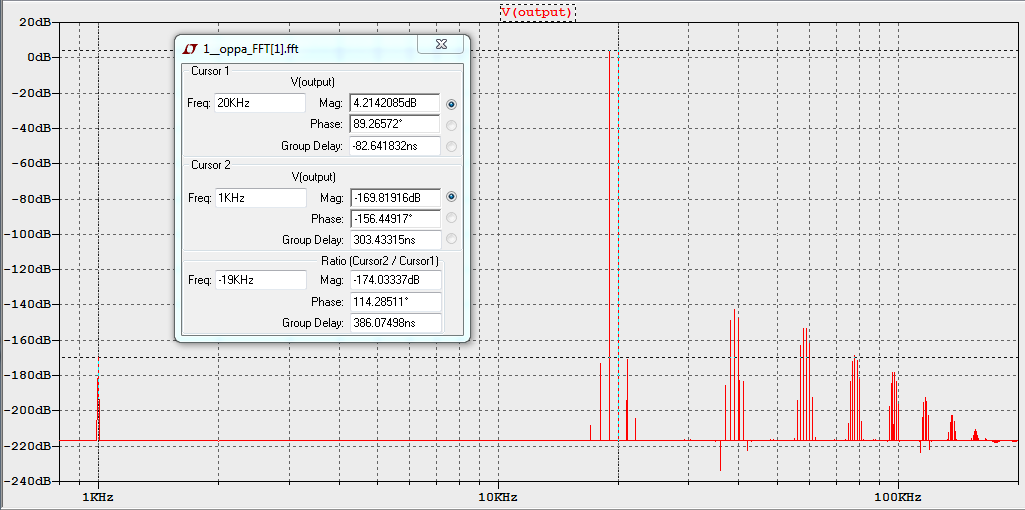Image resolution: width=1025 pixels, height=510 pixels.
Task: Click Cursor 2 Mag field -169.81916dB
Action: [x=395, y=197]
